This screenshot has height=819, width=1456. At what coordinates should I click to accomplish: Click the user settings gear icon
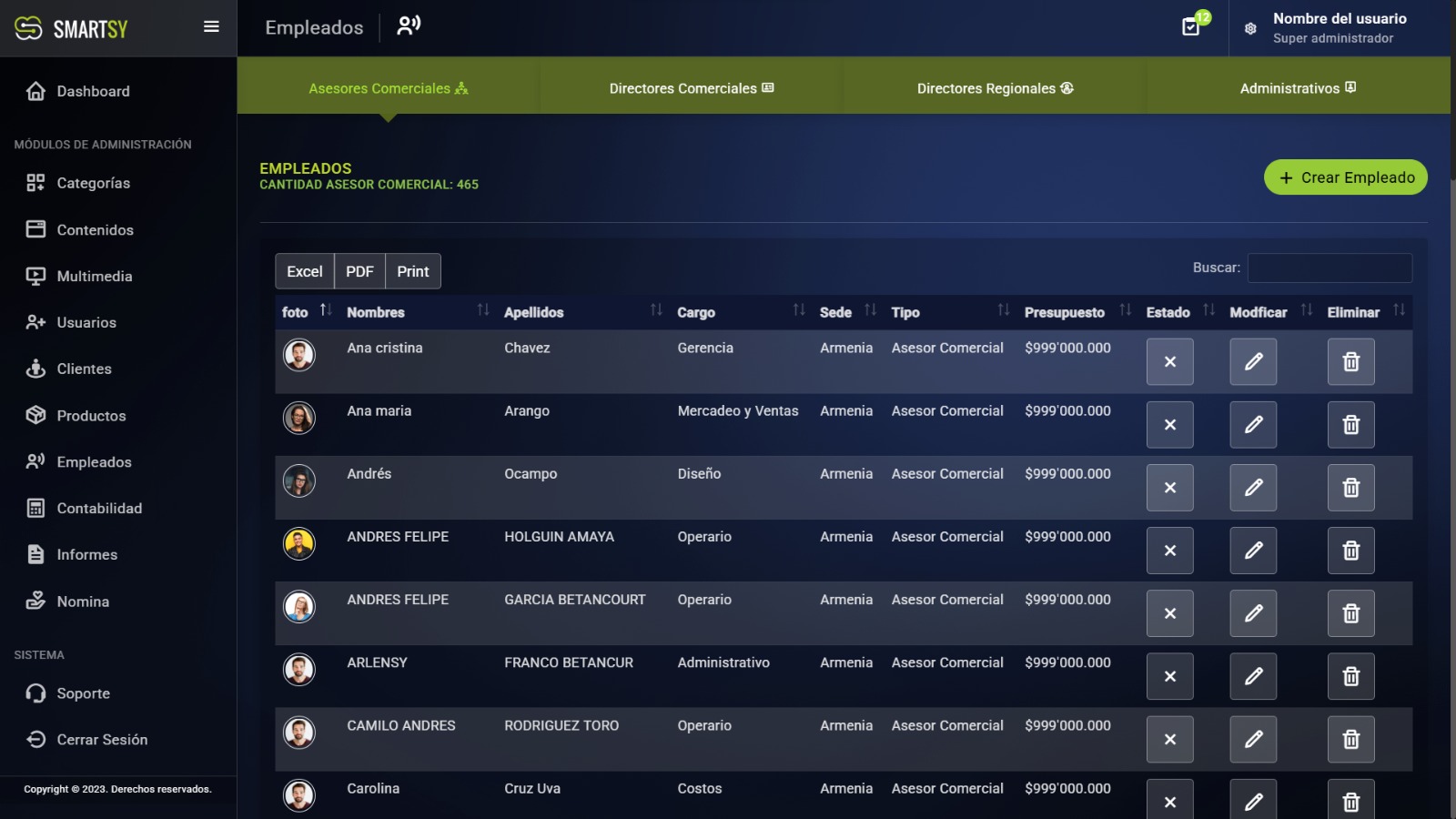[x=1250, y=28]
